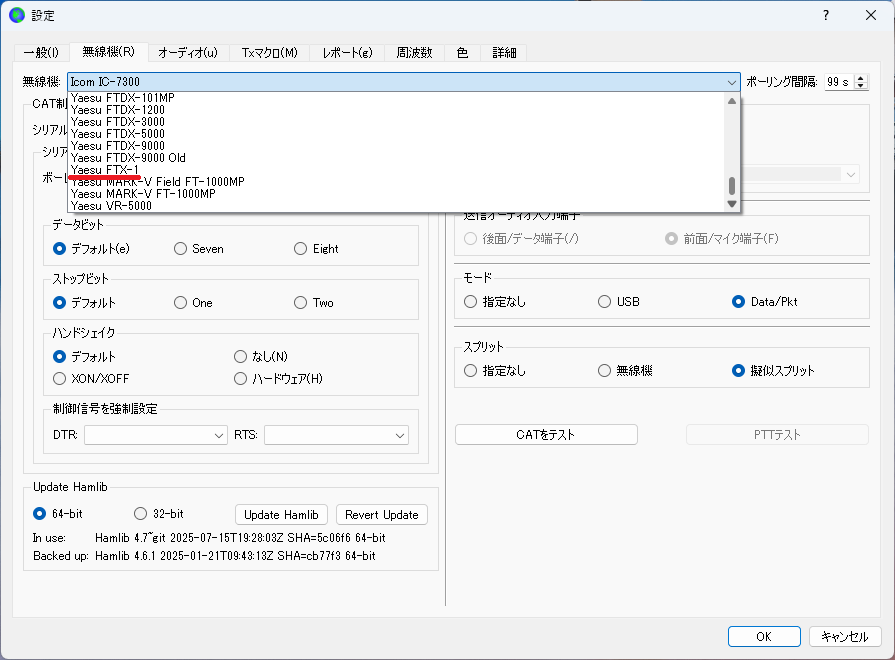
Task: Open the 詳細 tab
Action: 504,53
